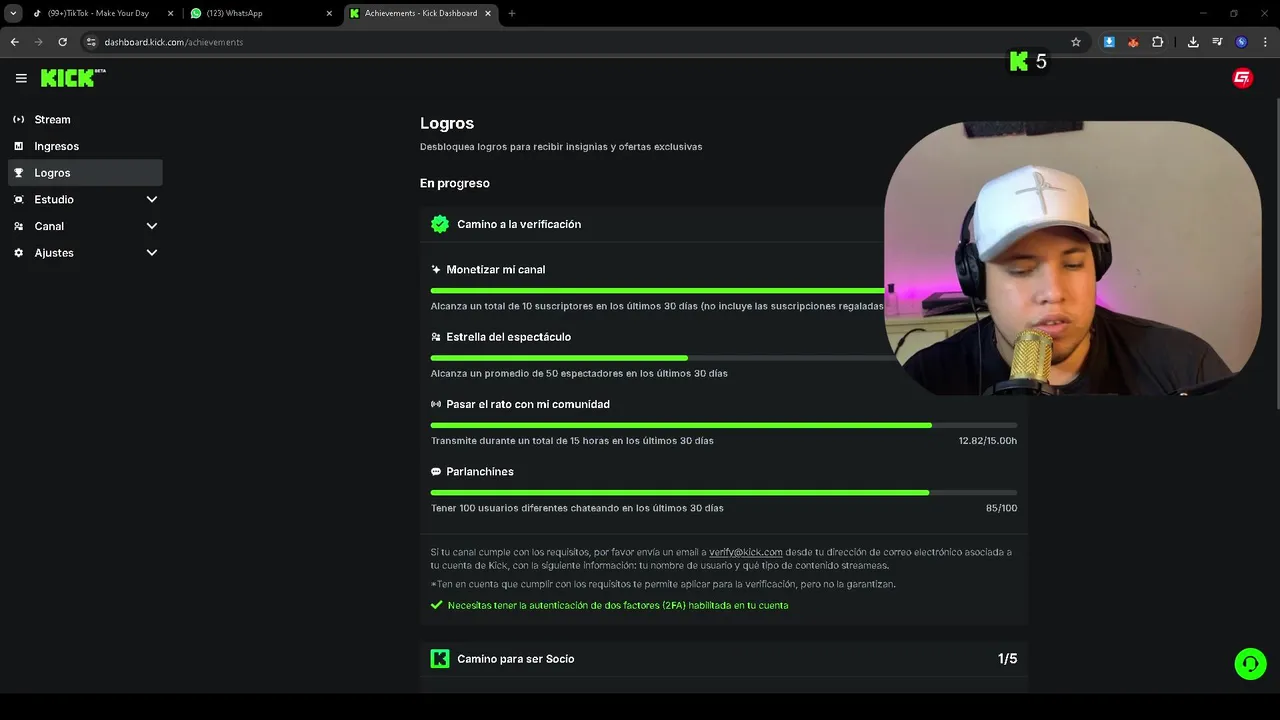
Task: Open the user profile avatar icon
Action: (1242, 78)
